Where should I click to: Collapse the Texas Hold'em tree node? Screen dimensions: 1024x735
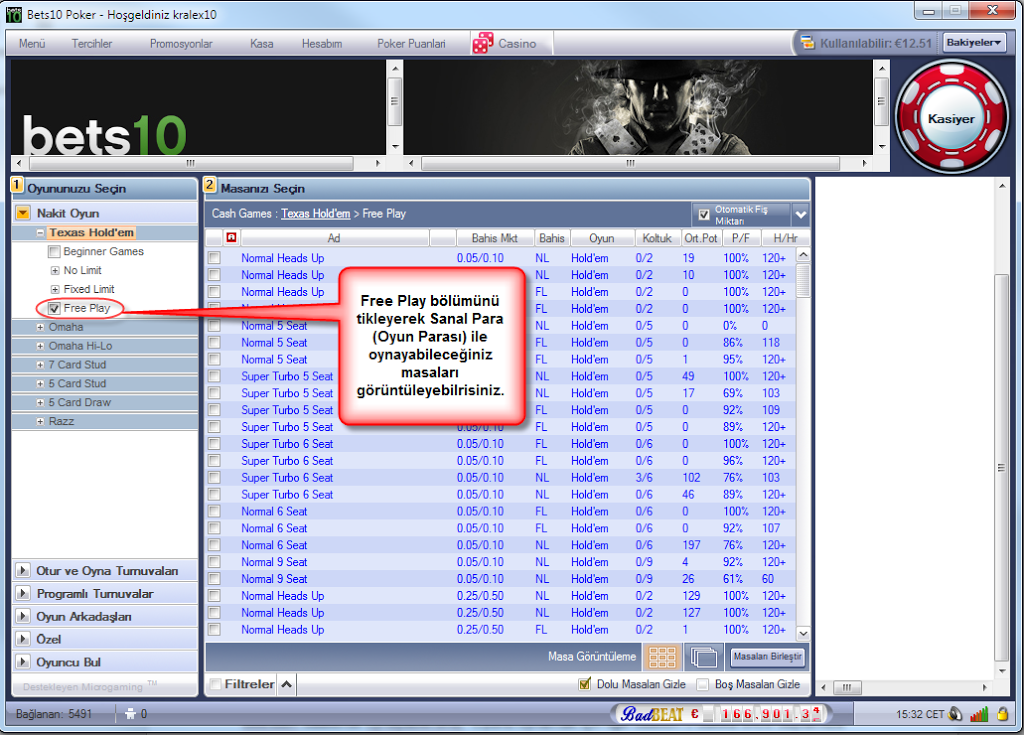pyautogui.click(x=40, y=233)
